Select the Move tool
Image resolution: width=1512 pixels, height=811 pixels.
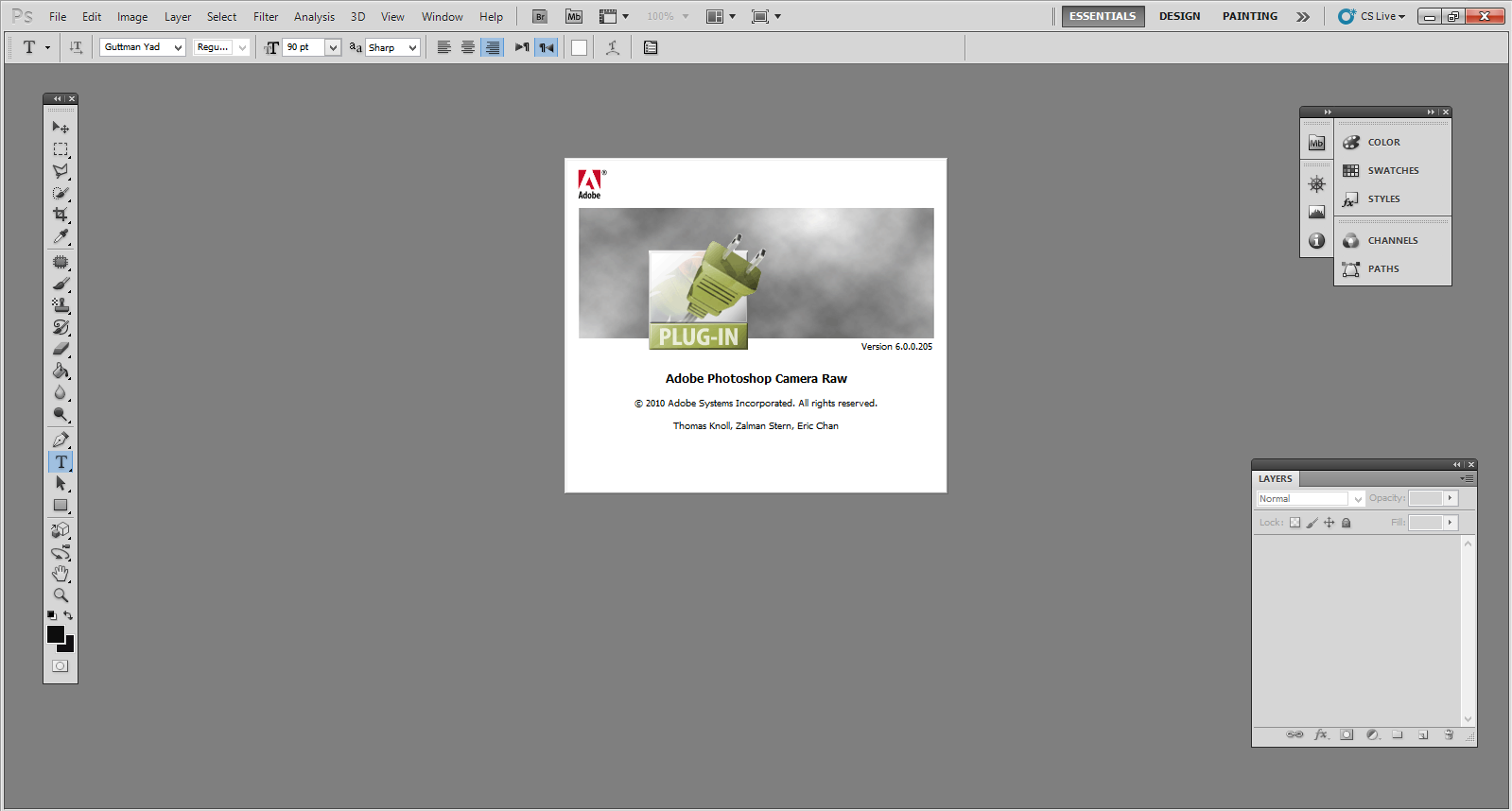[x=61, y=127]
